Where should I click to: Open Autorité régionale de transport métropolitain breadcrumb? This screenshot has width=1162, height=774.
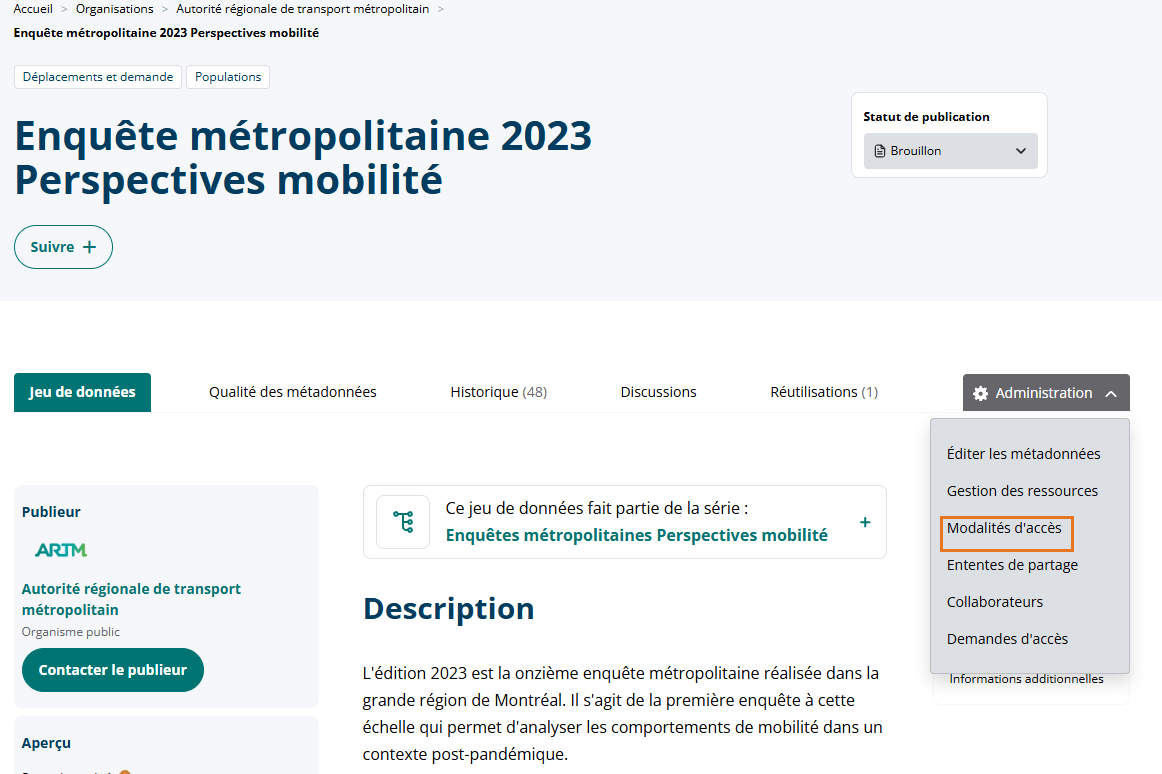pyautogui.click(x=302, y=9)
